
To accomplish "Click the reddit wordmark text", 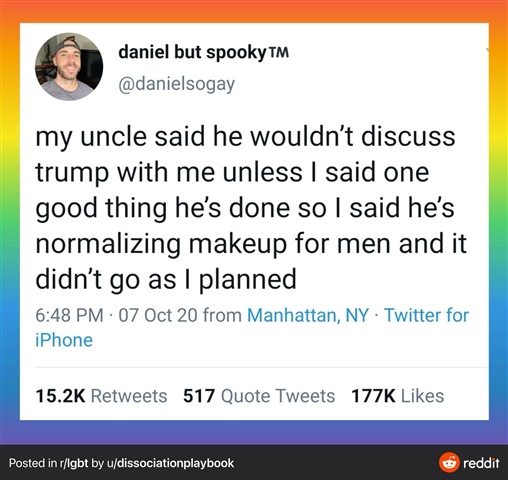I will click(x=481, y=463).
